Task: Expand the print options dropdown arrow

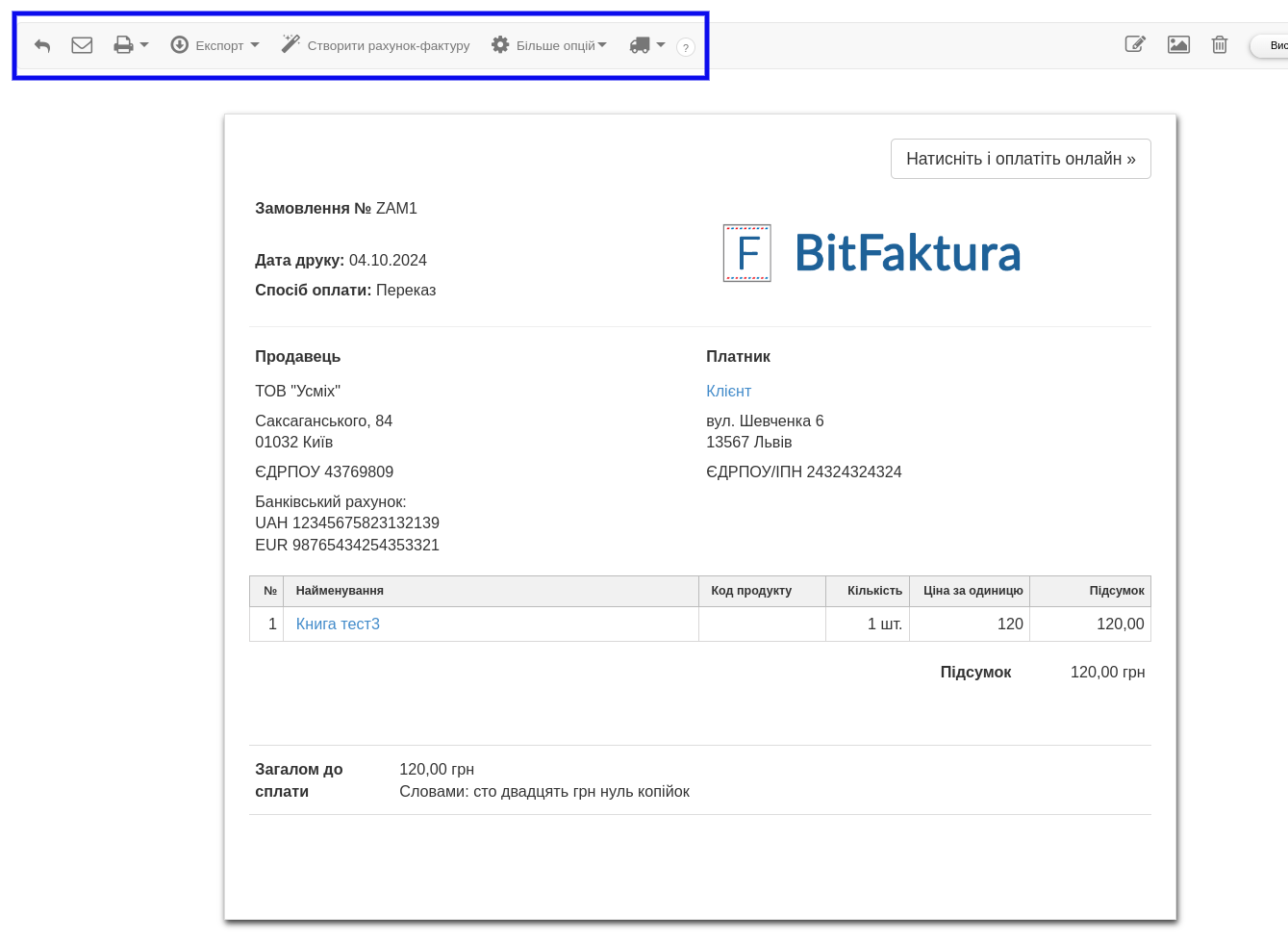Action: (144, 45)
